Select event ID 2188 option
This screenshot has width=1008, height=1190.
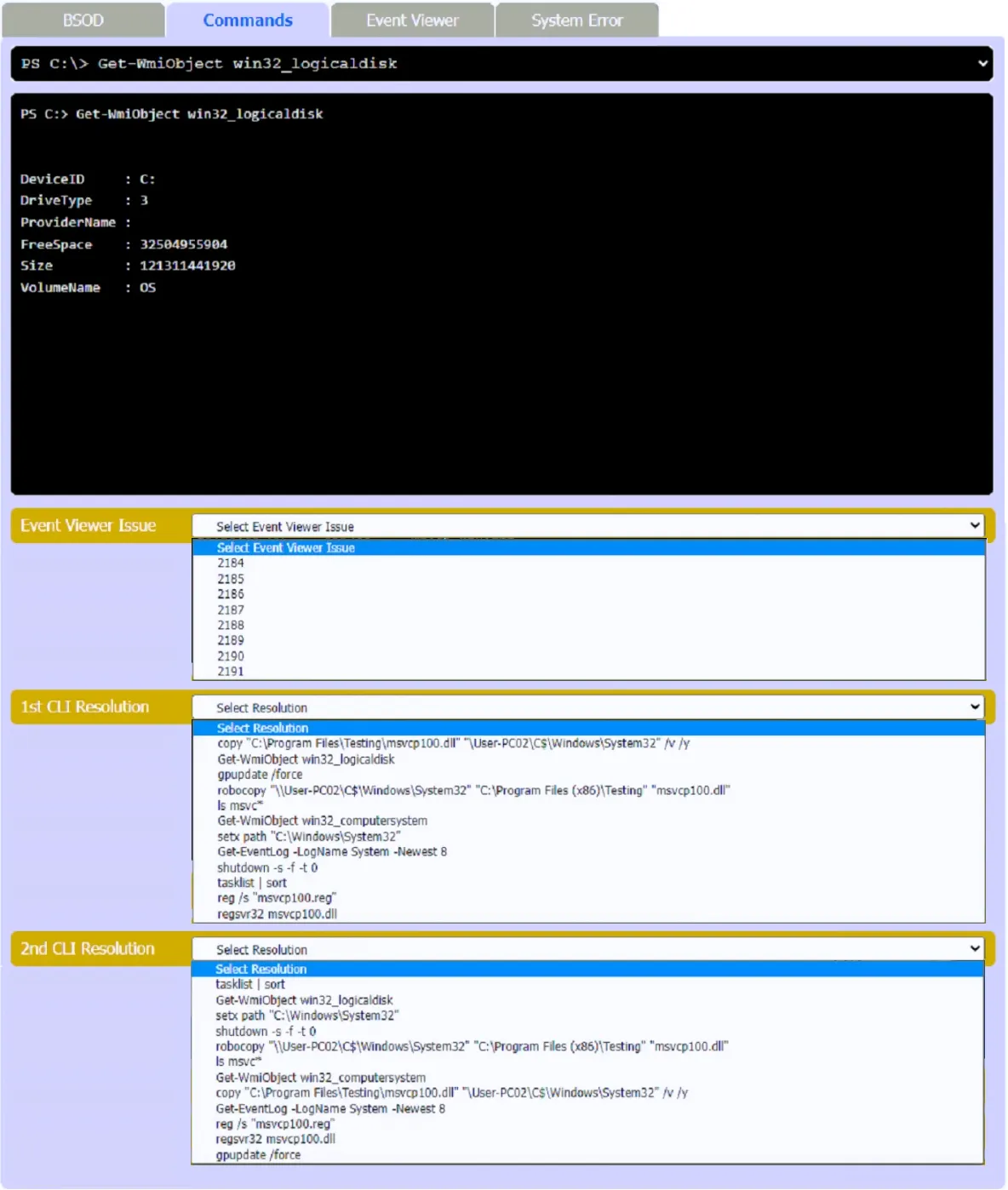pos(588,625)
